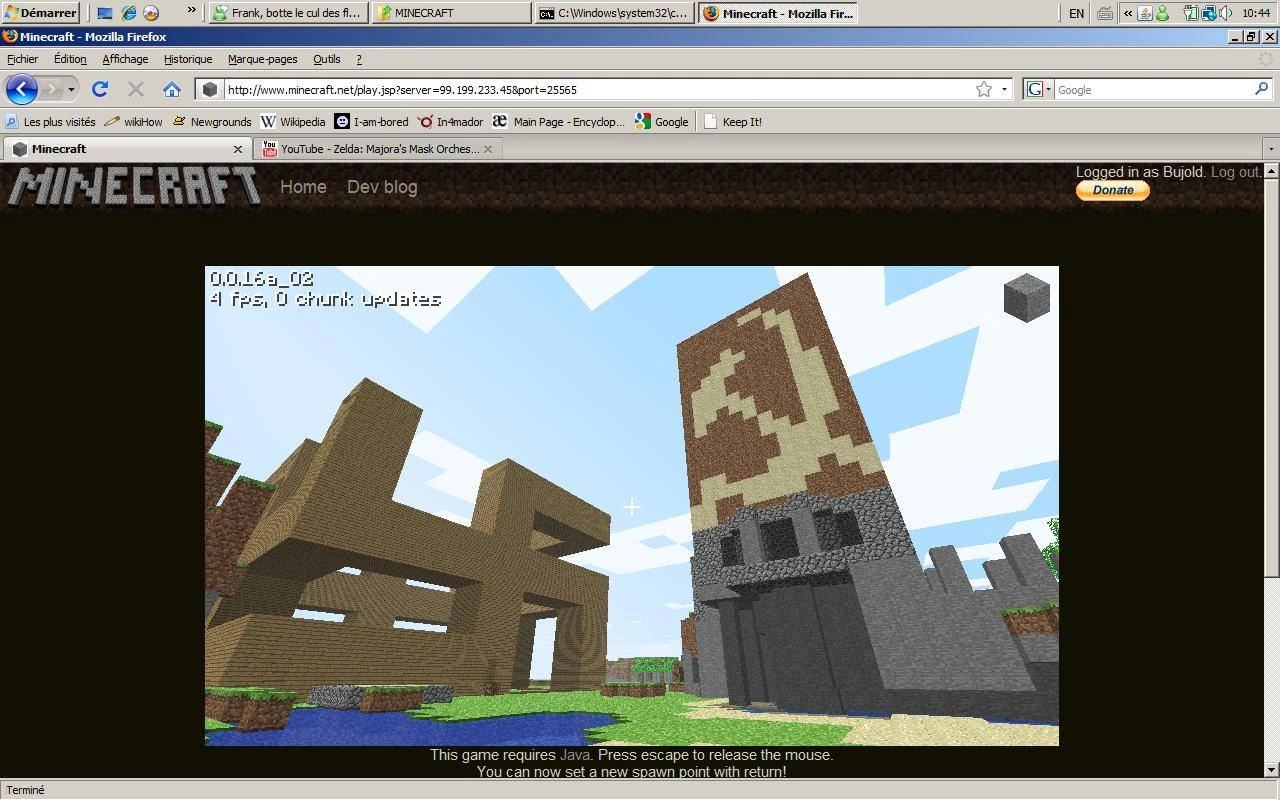Click the keyboard icon beside EN
Viewport: 1280px width, 800px height.
click(x=1105, y=13)
